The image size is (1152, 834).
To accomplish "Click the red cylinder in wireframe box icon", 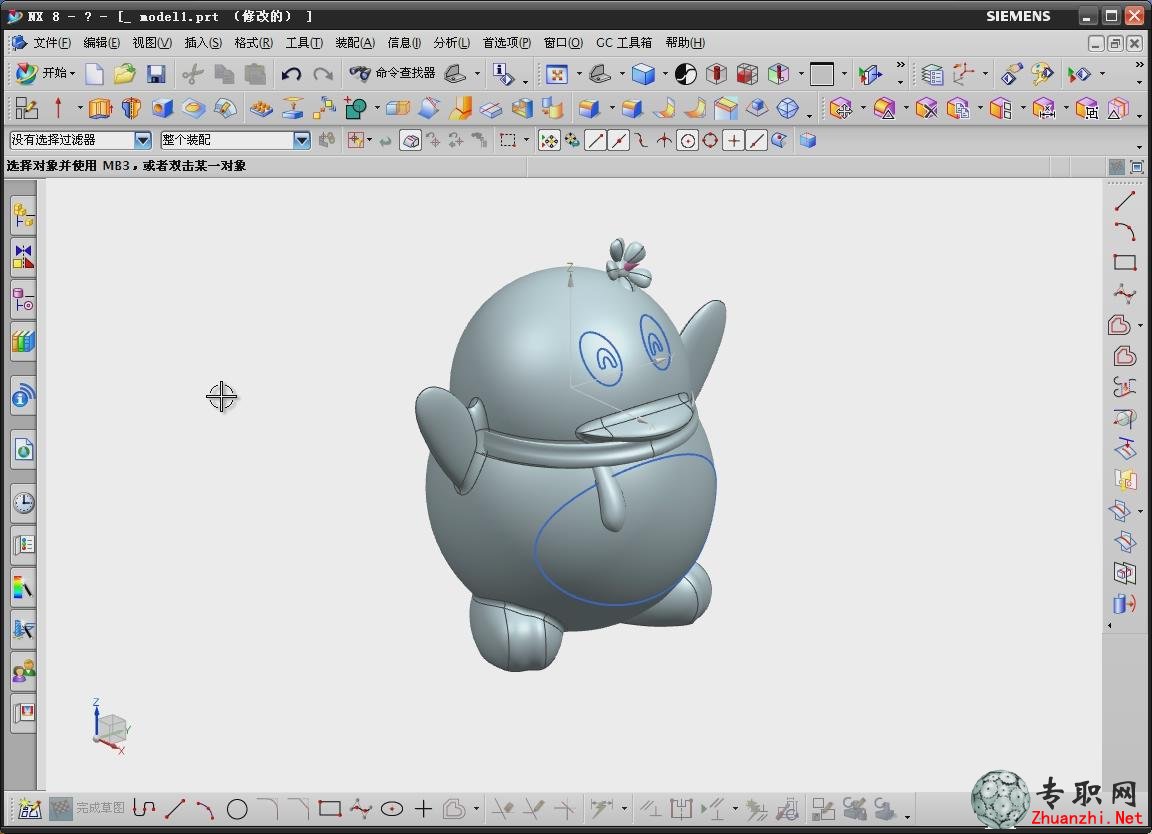I will (x=716, y=73).
